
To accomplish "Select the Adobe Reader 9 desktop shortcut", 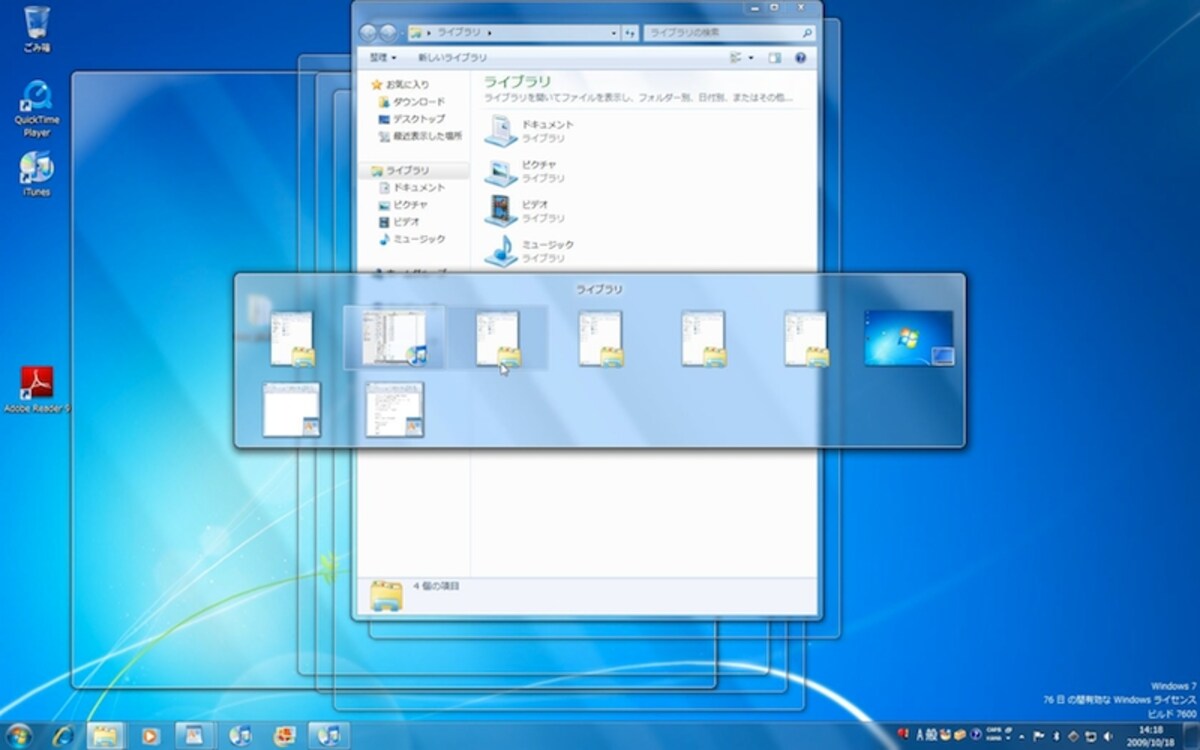I will click(x=37, y=390).
